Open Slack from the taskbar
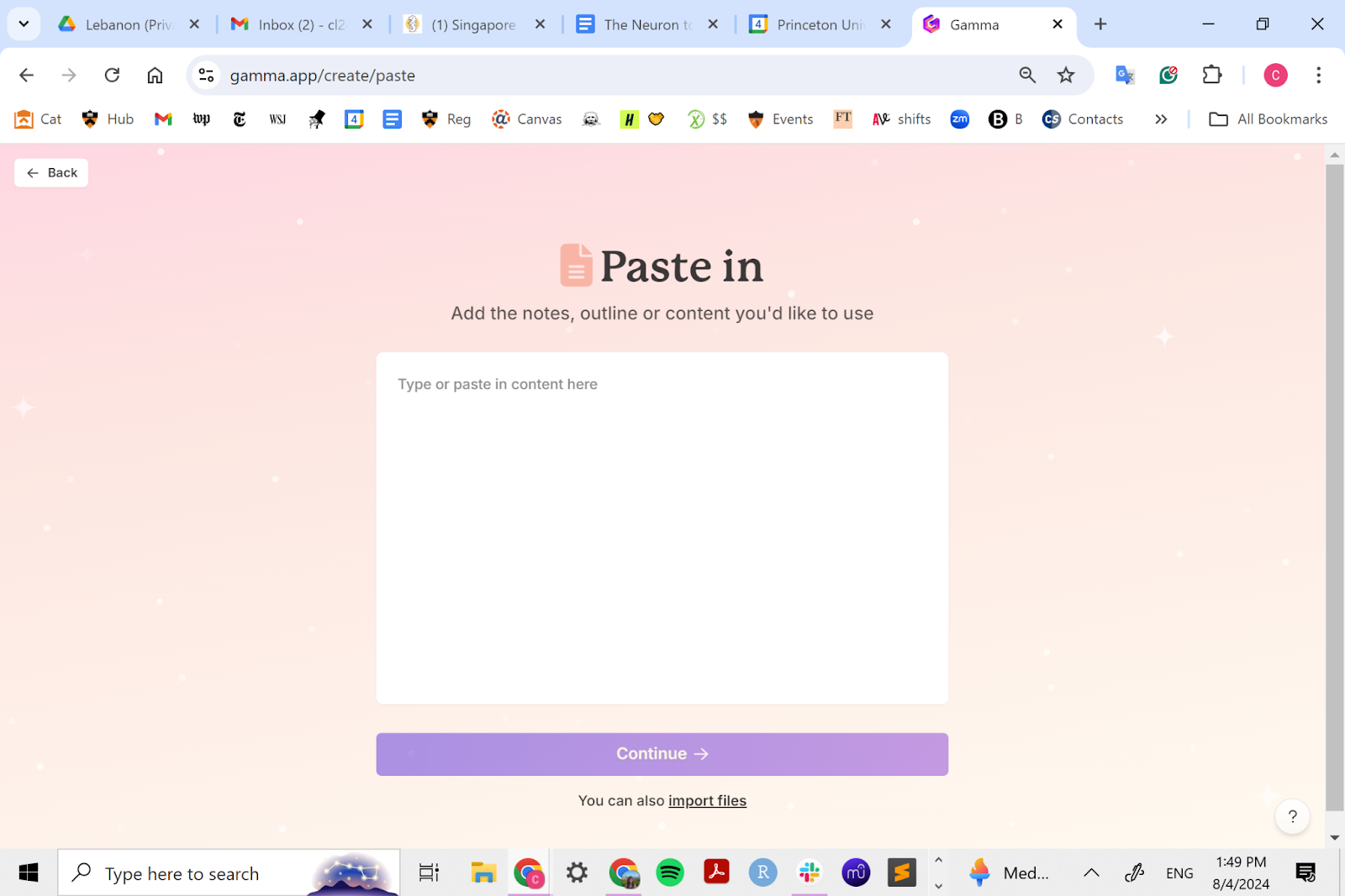The width and height of the screenshot is (1345, 896). (x=810, y=873)
